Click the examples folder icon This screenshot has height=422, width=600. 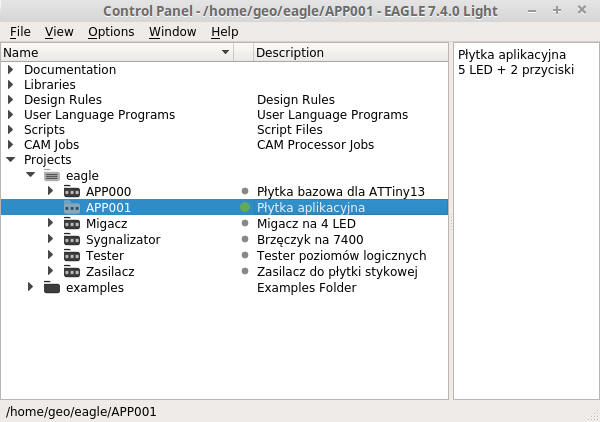52,287
